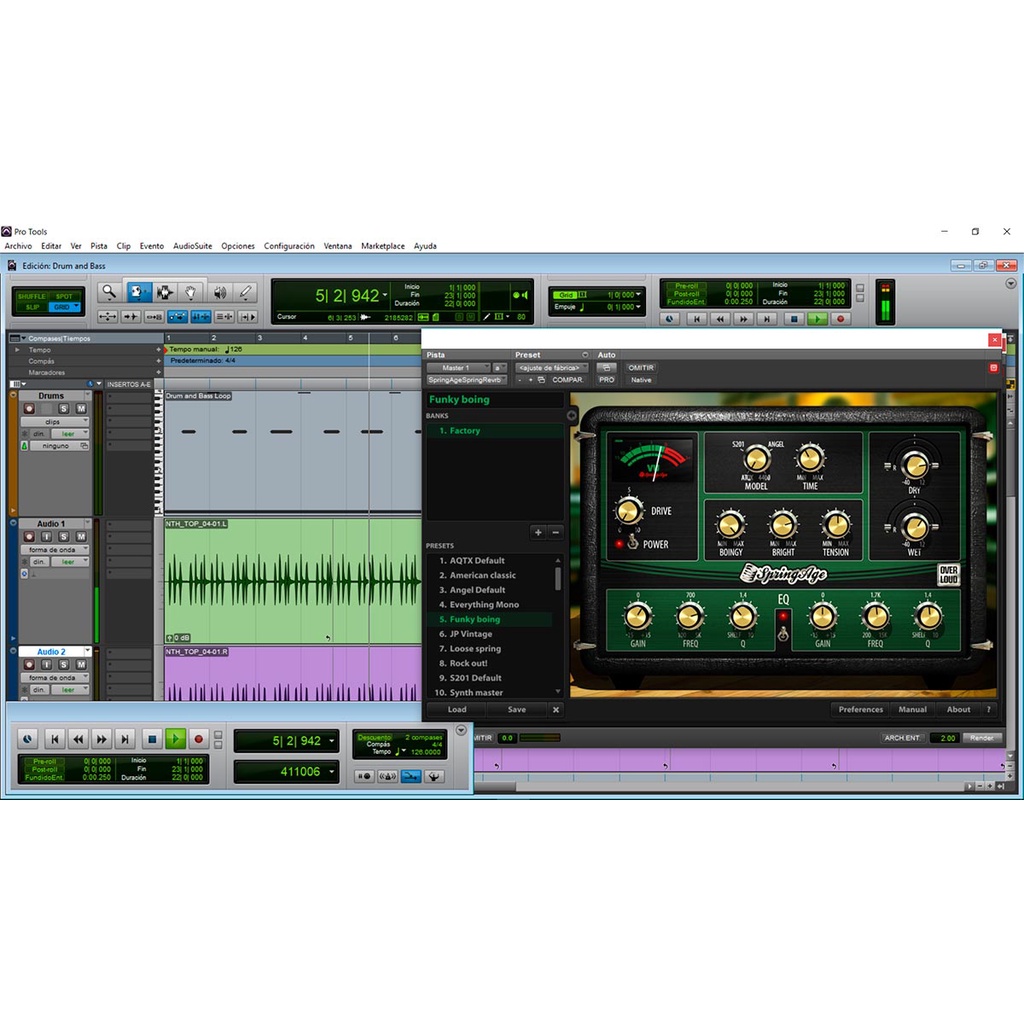The height and width of the screenshot is (1024, 1024).
Task: Select the Zoomer magnifier tool
Action: click(x=109, y=293)
